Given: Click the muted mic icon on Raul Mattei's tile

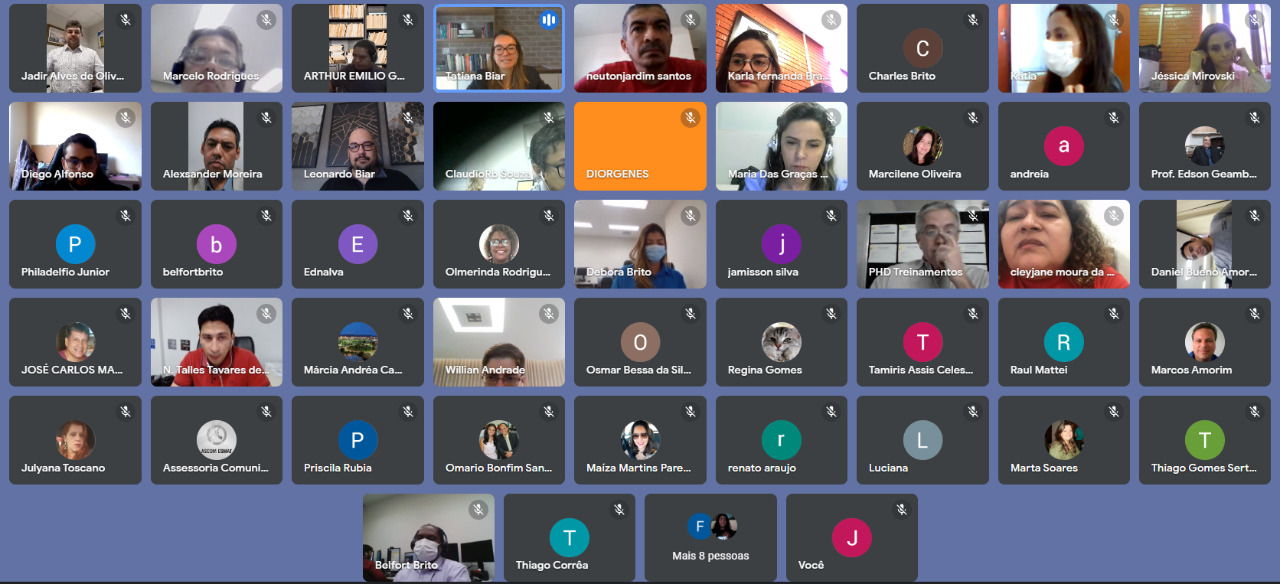Looking at the screenshot, I should (x=1113, y=314).
